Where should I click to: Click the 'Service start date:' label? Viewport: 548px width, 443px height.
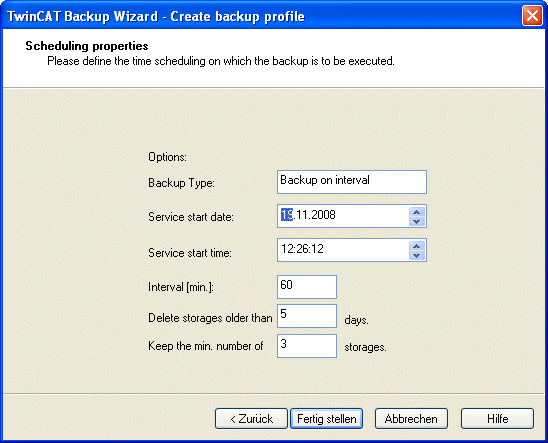[191, 217]
